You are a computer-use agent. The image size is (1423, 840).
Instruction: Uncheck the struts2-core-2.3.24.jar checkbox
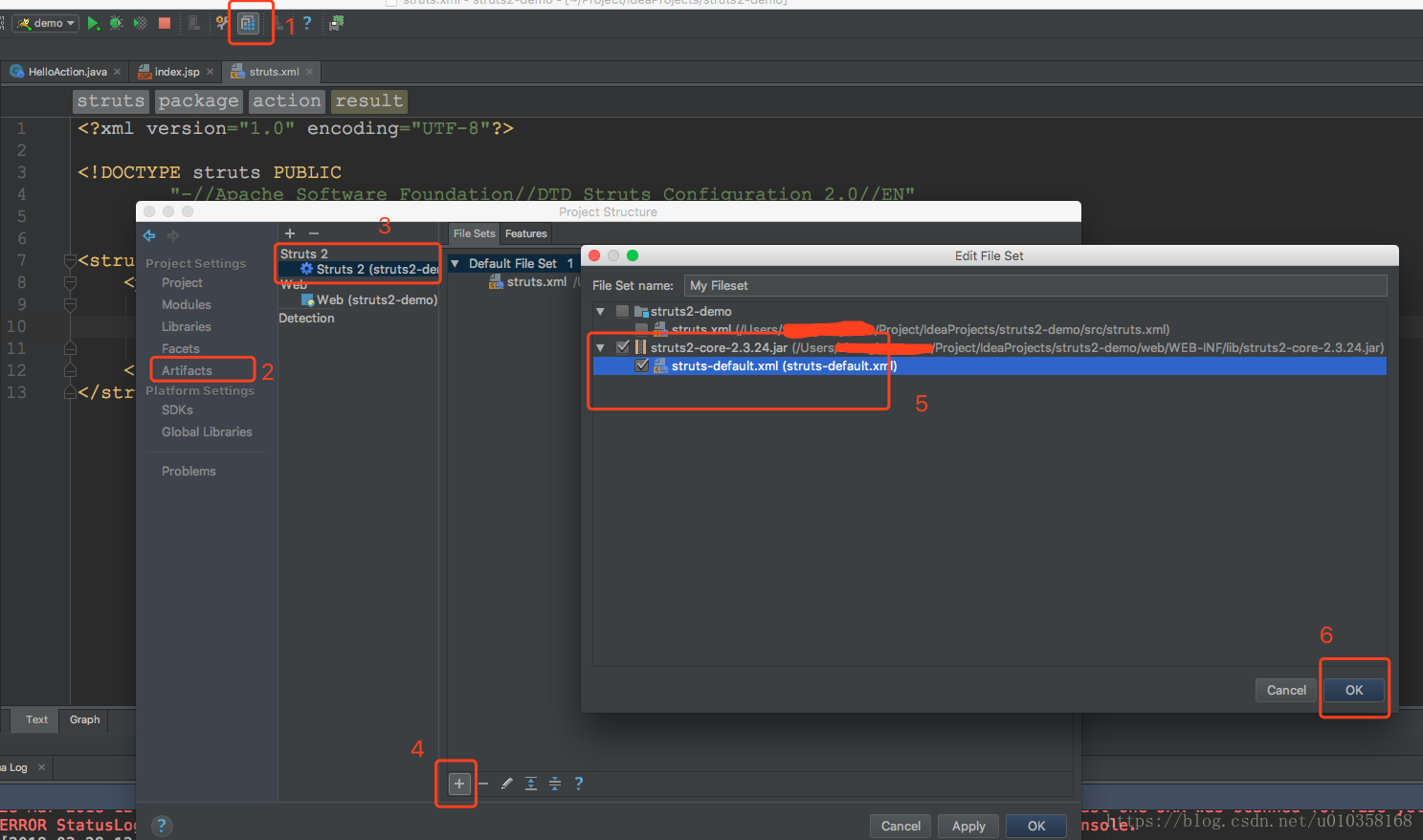point(622,348)
